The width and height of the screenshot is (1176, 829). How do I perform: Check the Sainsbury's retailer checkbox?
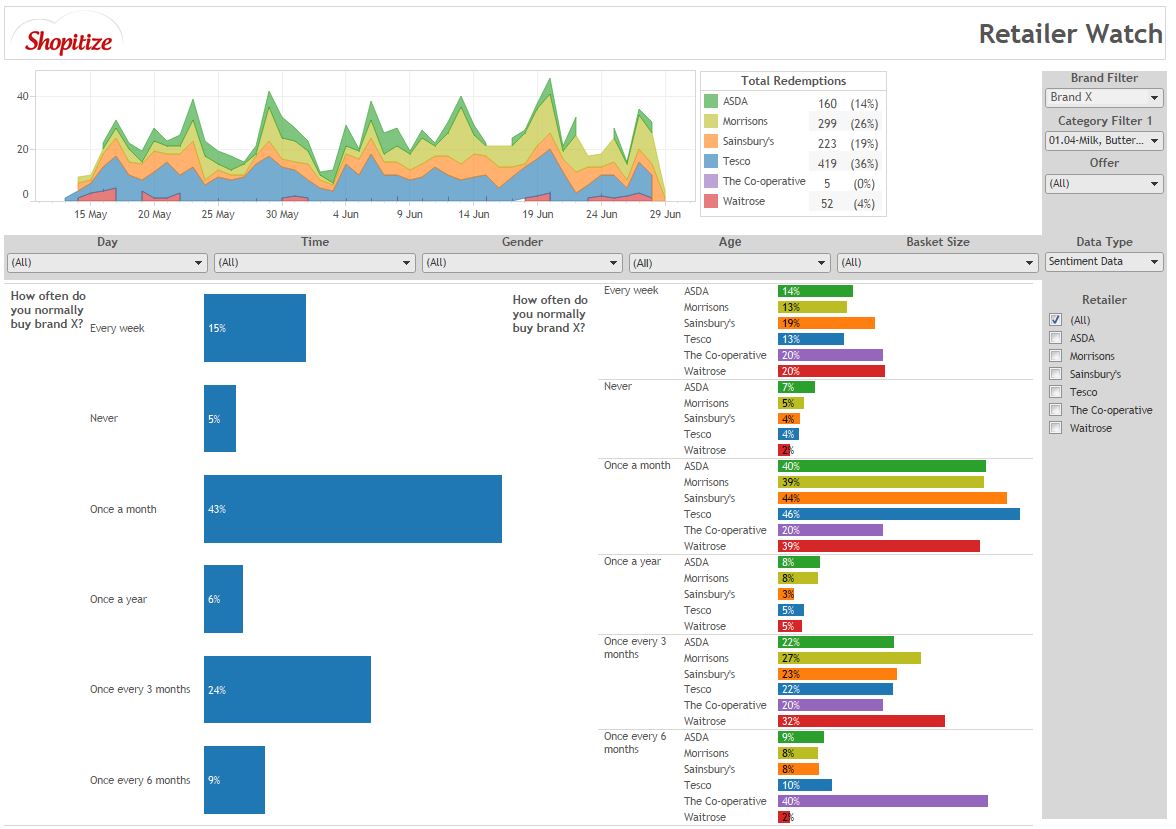pyautogui.click(x=1056, y=374)
